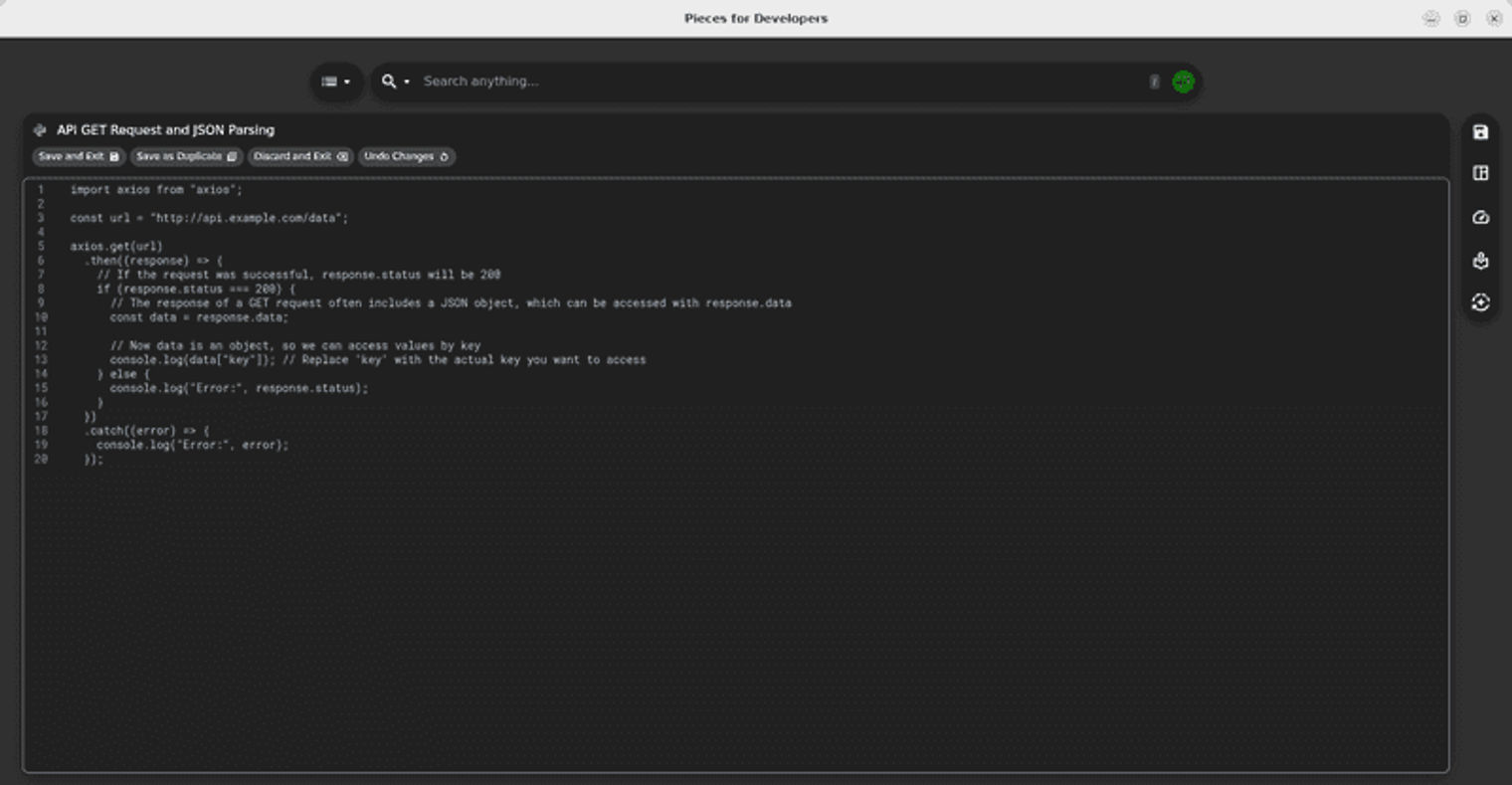
Task: Click console.log("Error:", response.status) line
Action: click(x=239, y=388)
